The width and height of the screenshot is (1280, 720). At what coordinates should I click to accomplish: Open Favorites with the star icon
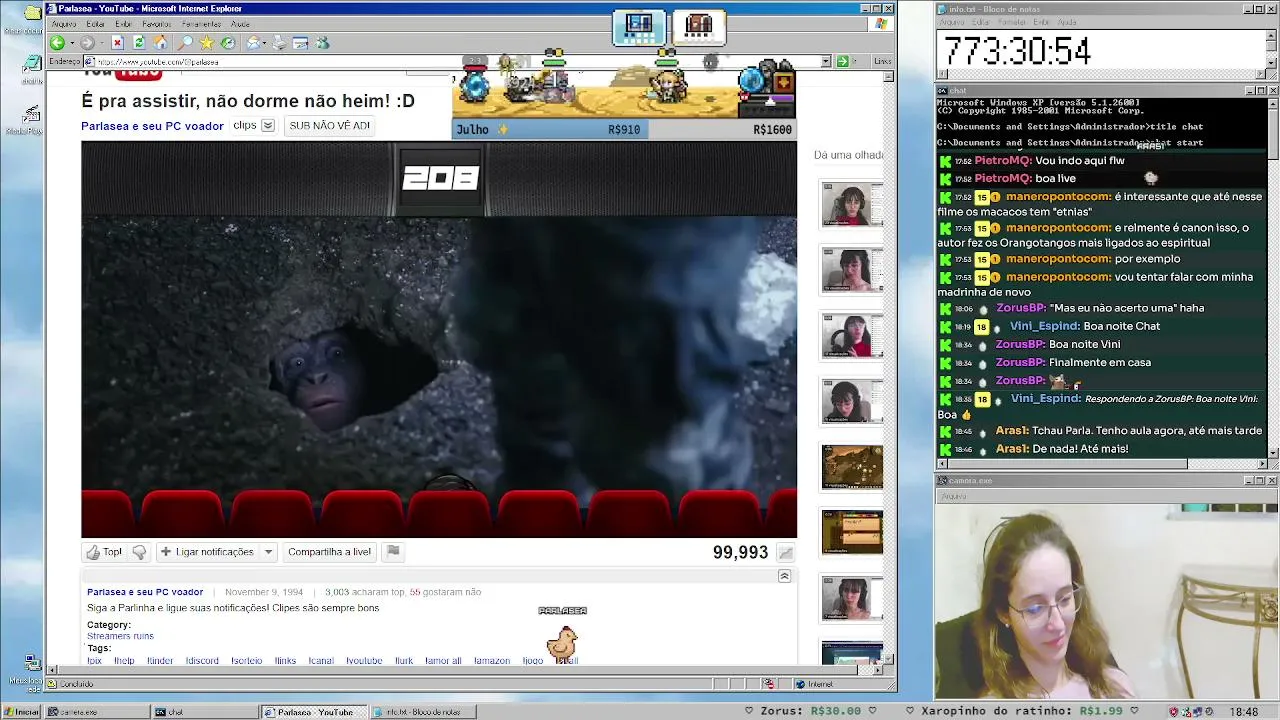point(206,43)
